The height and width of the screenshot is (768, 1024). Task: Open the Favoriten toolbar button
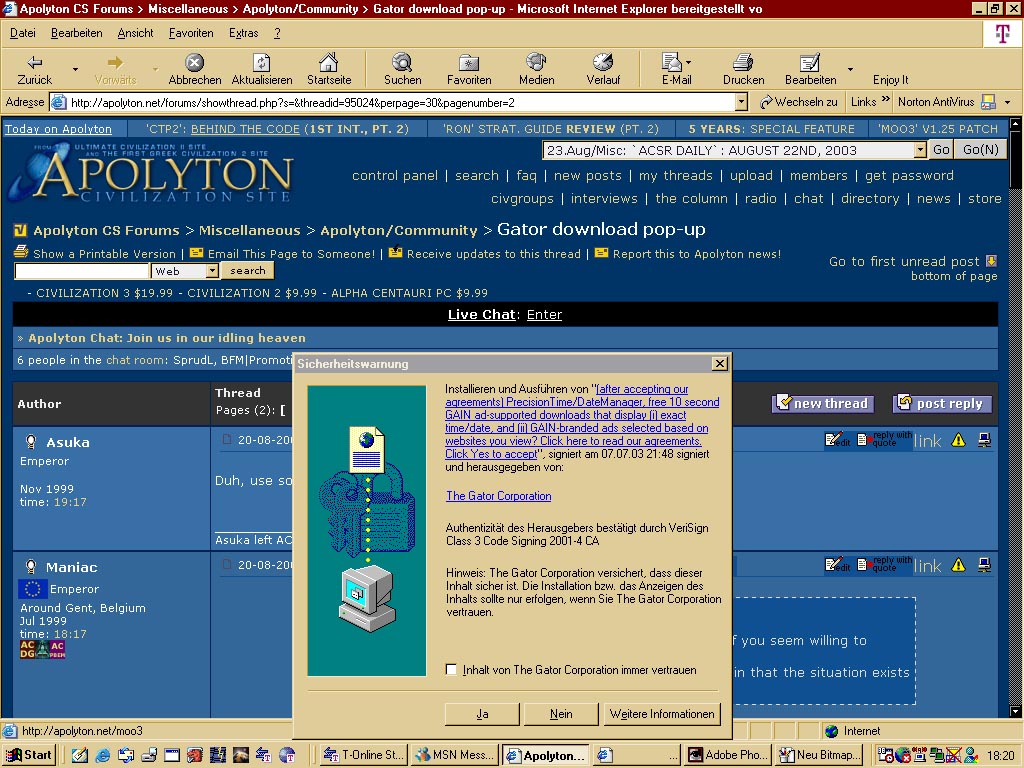coord(469,69)
